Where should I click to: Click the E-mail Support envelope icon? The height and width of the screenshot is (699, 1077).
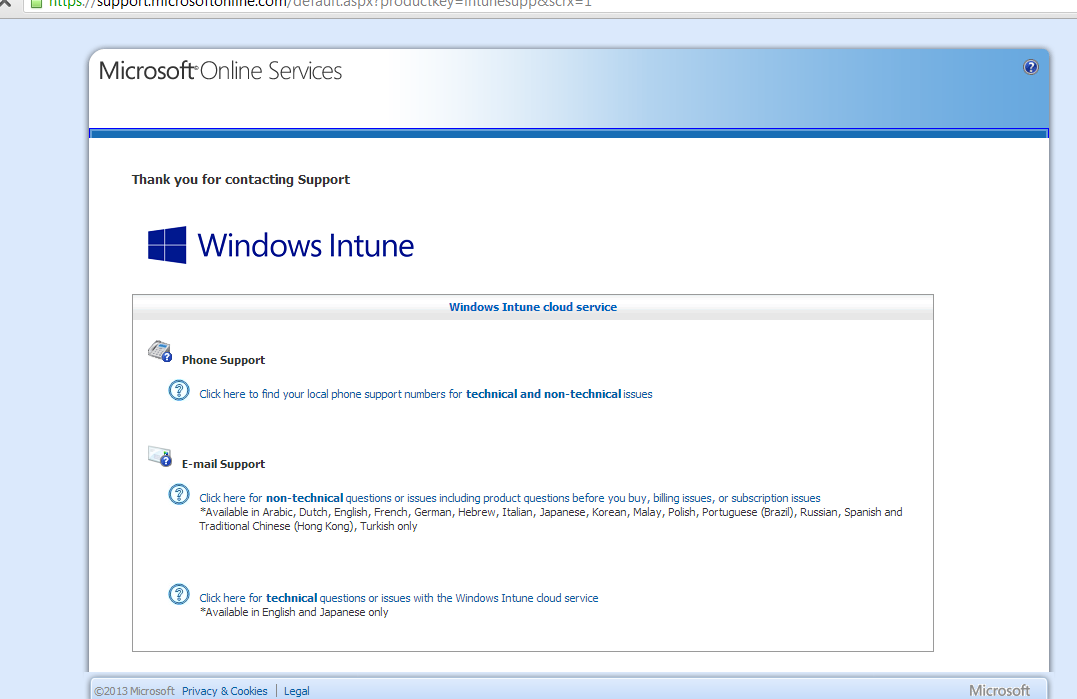[x=160, y=455]
